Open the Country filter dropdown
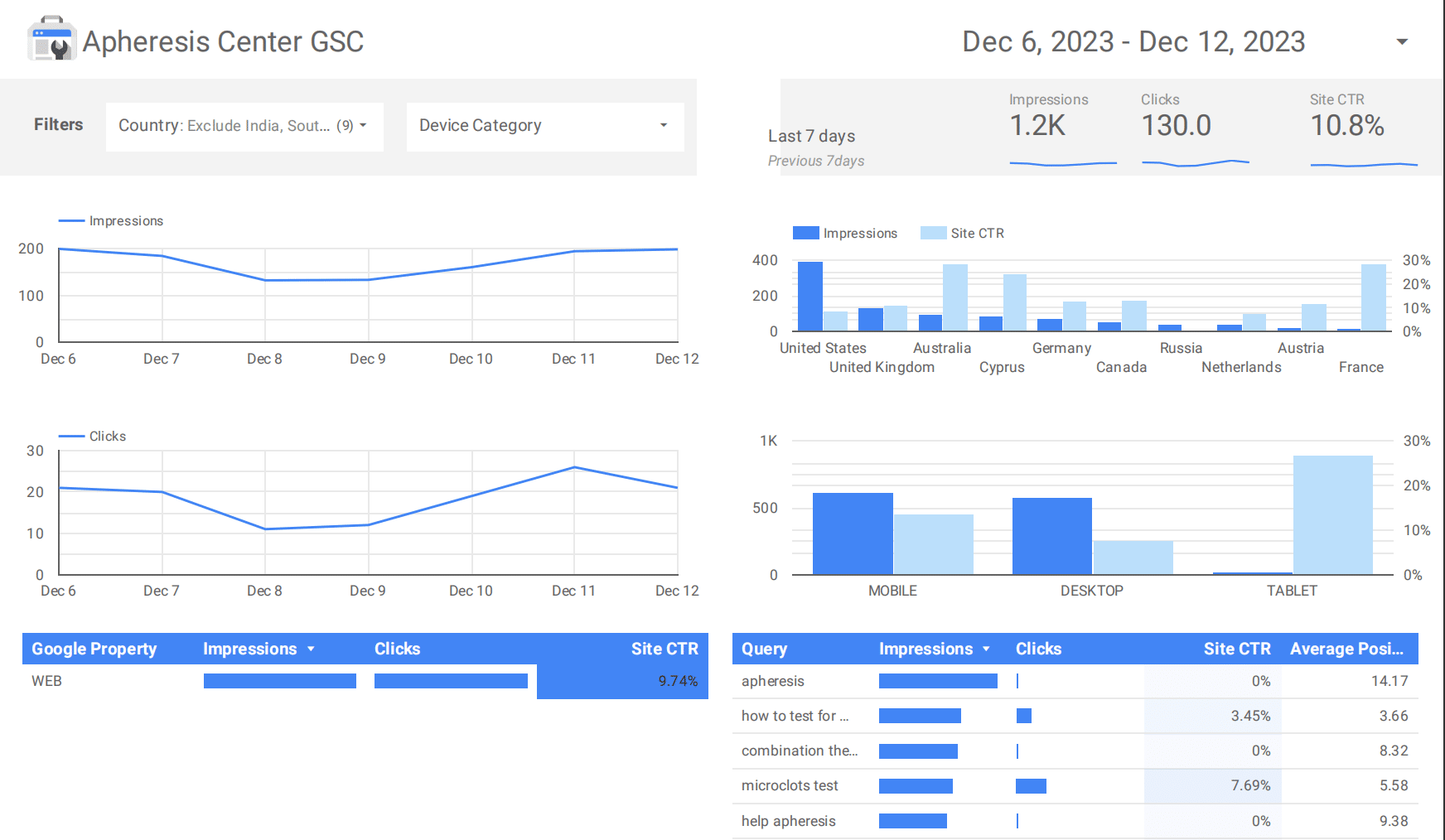The height and width of the screenshot is (840, 1445). 244,126
